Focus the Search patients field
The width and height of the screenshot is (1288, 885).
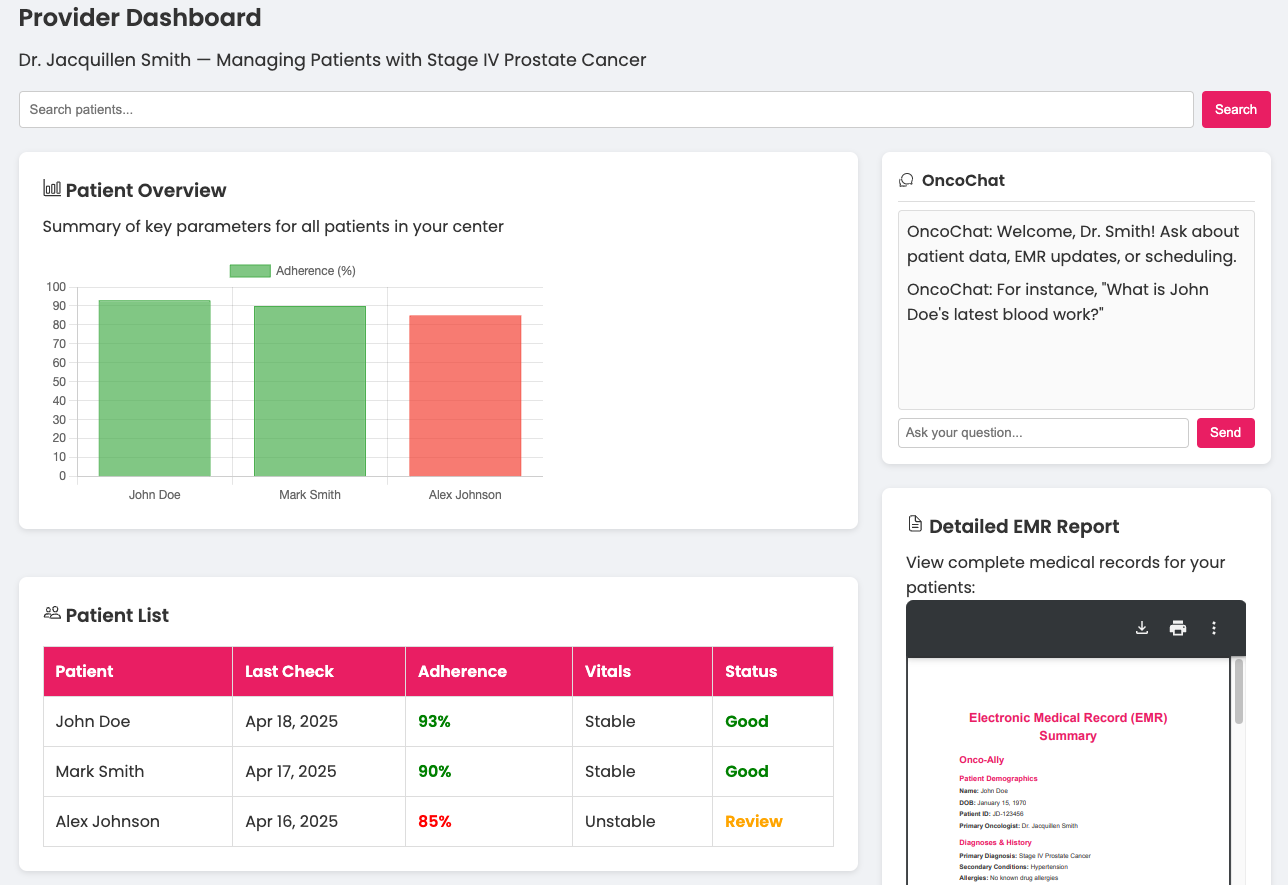[606, 109]
